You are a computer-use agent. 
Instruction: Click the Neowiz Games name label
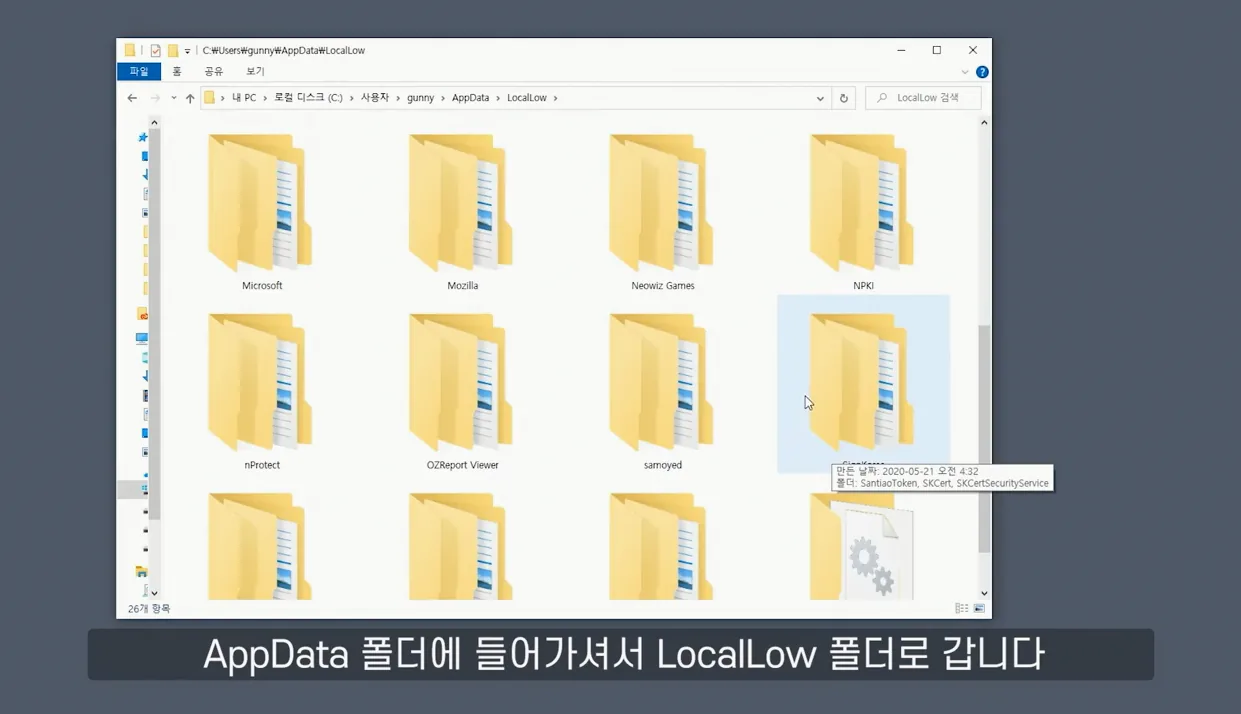663,286
